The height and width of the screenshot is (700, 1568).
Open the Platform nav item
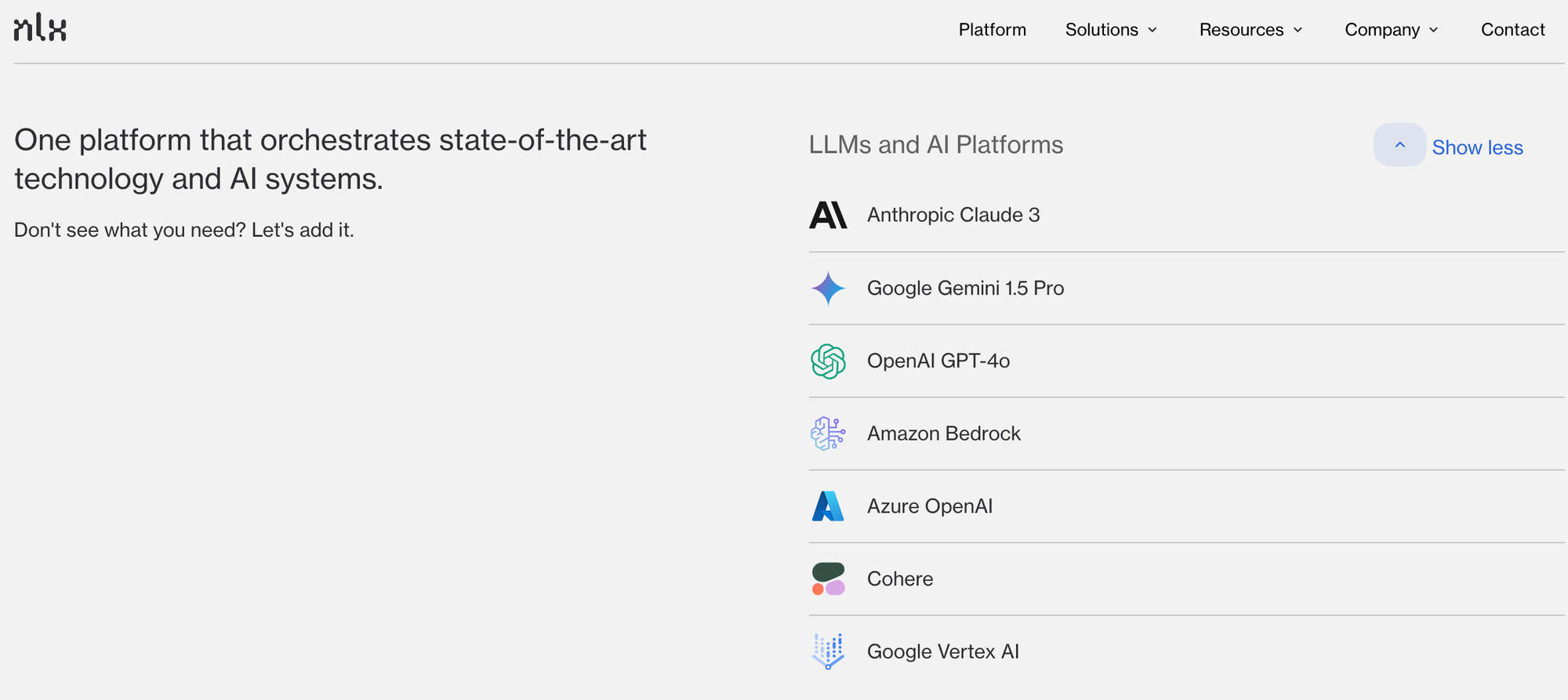click(x=992, y=30)
